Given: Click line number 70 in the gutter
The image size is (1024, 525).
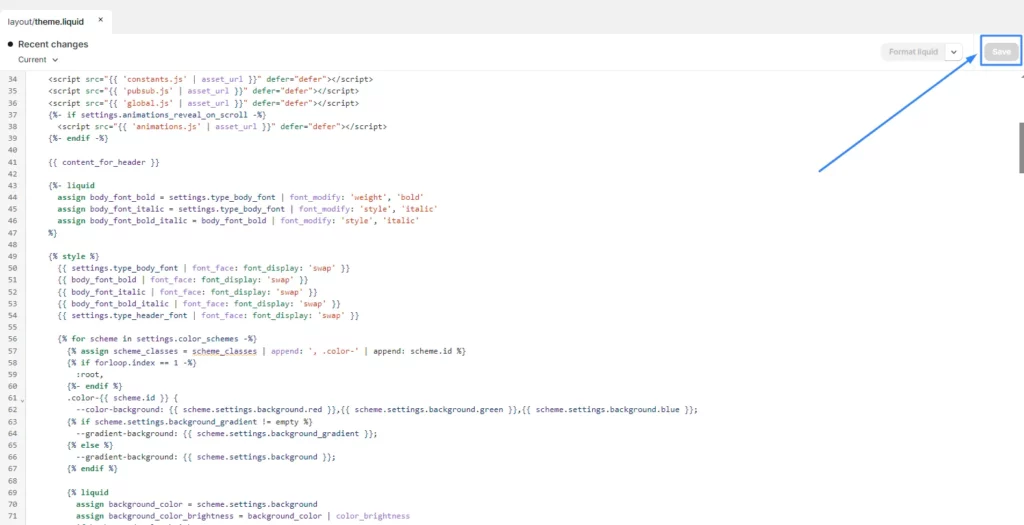Looking at the screenshot, I should pos(12,504).
